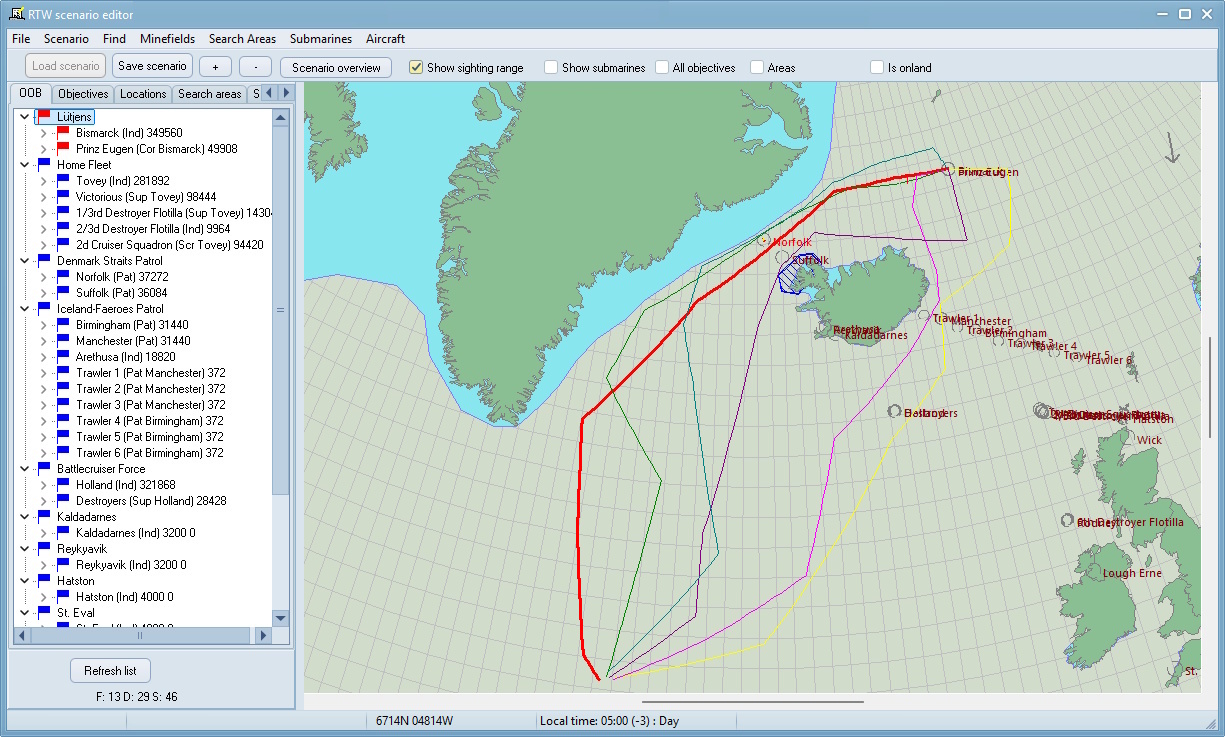Collapse the Lütjens tree node

(x=24, y=117)
